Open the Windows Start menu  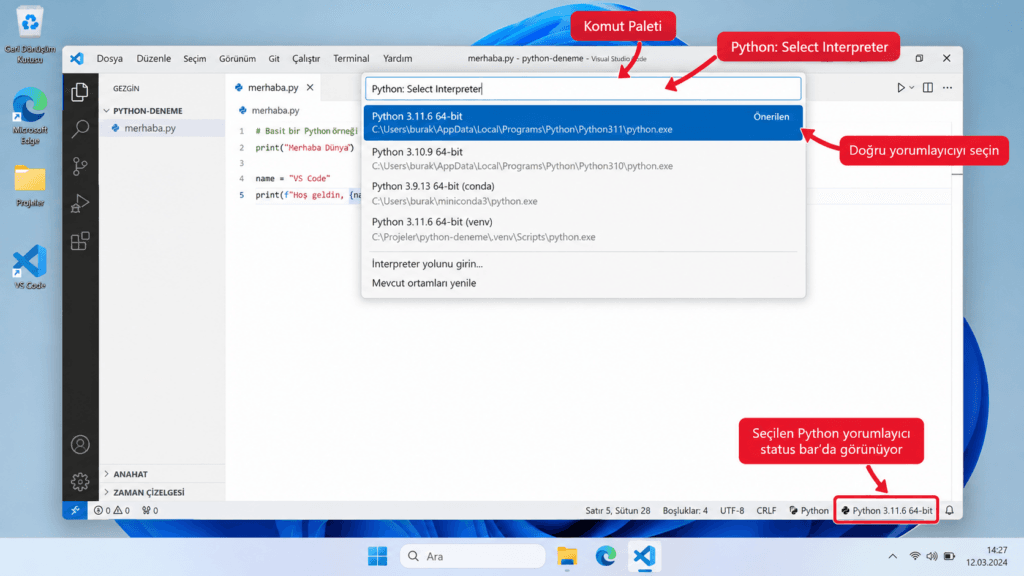click(377, 556)
